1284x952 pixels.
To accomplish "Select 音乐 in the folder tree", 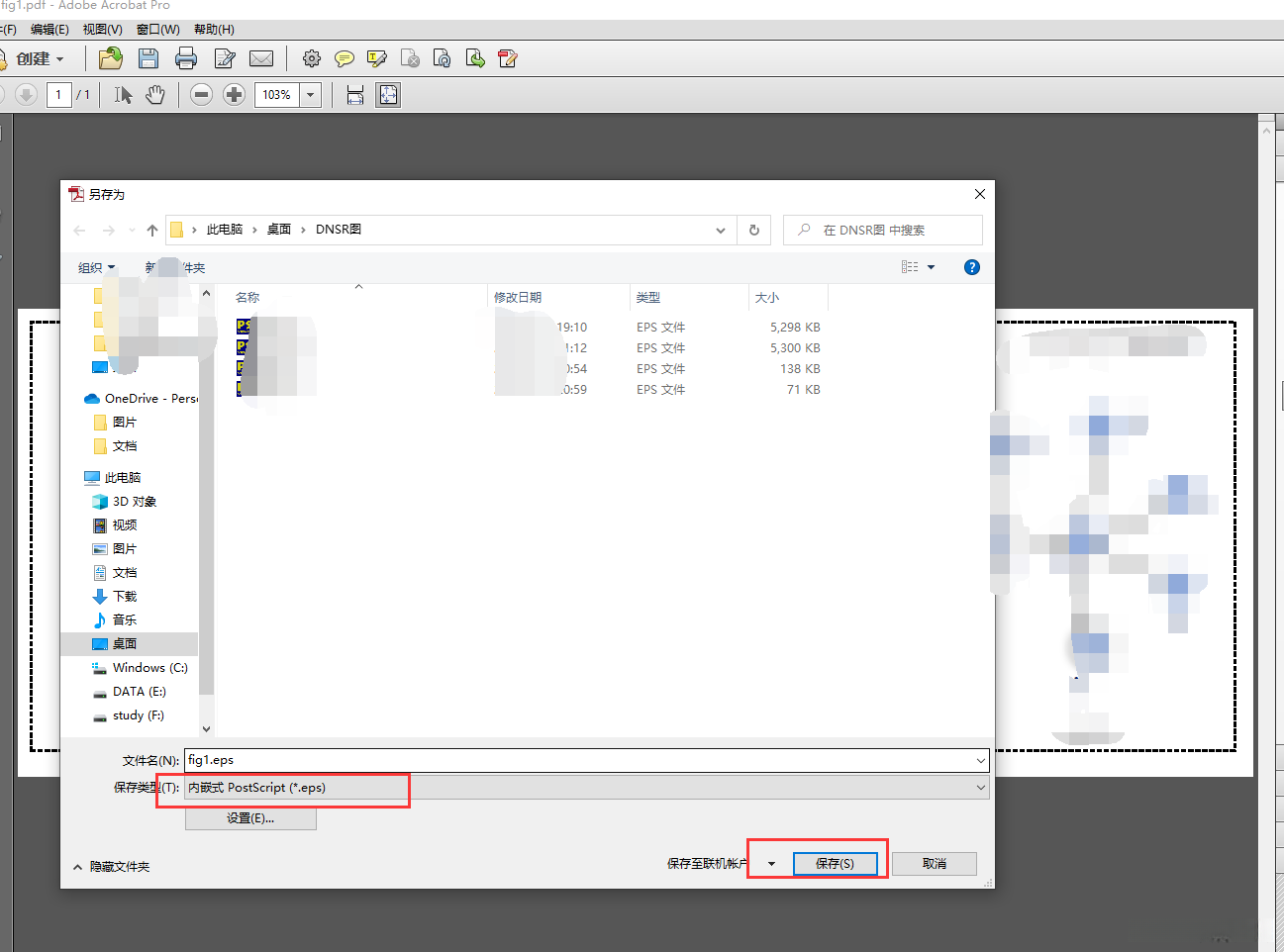I will (115, 620).
